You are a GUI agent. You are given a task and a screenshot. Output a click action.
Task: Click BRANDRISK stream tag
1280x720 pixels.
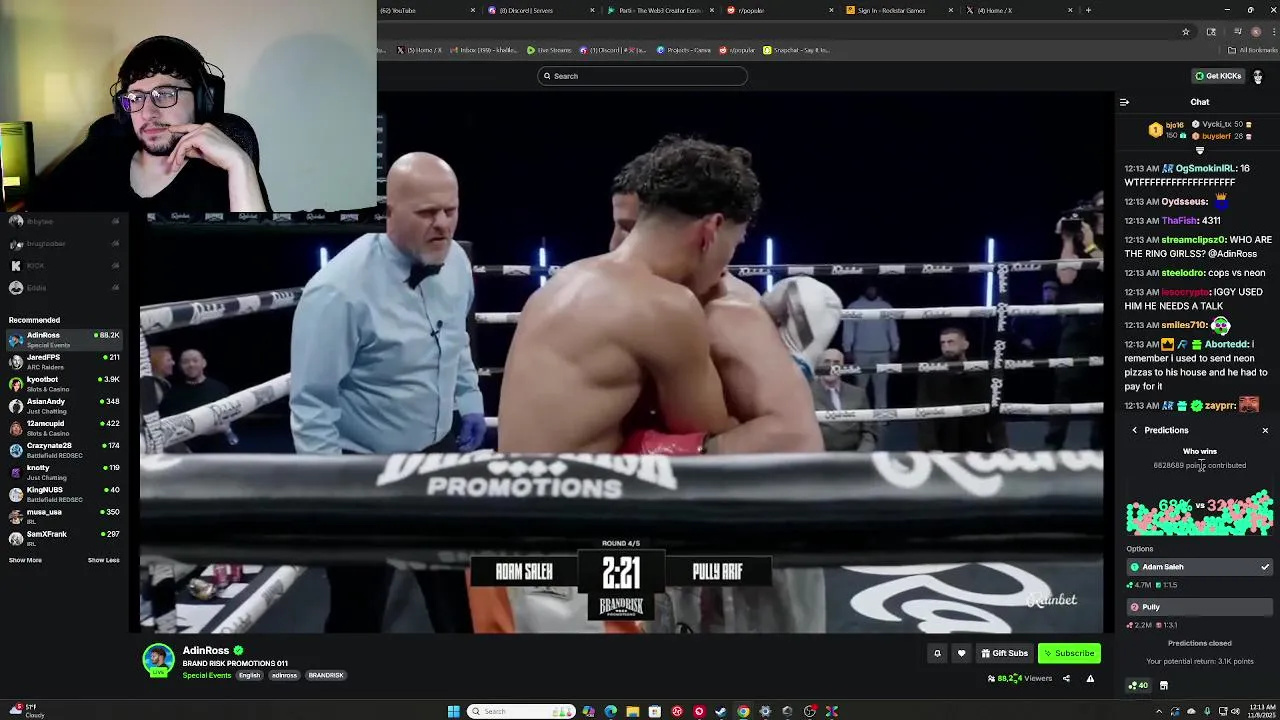click(326, 675)
